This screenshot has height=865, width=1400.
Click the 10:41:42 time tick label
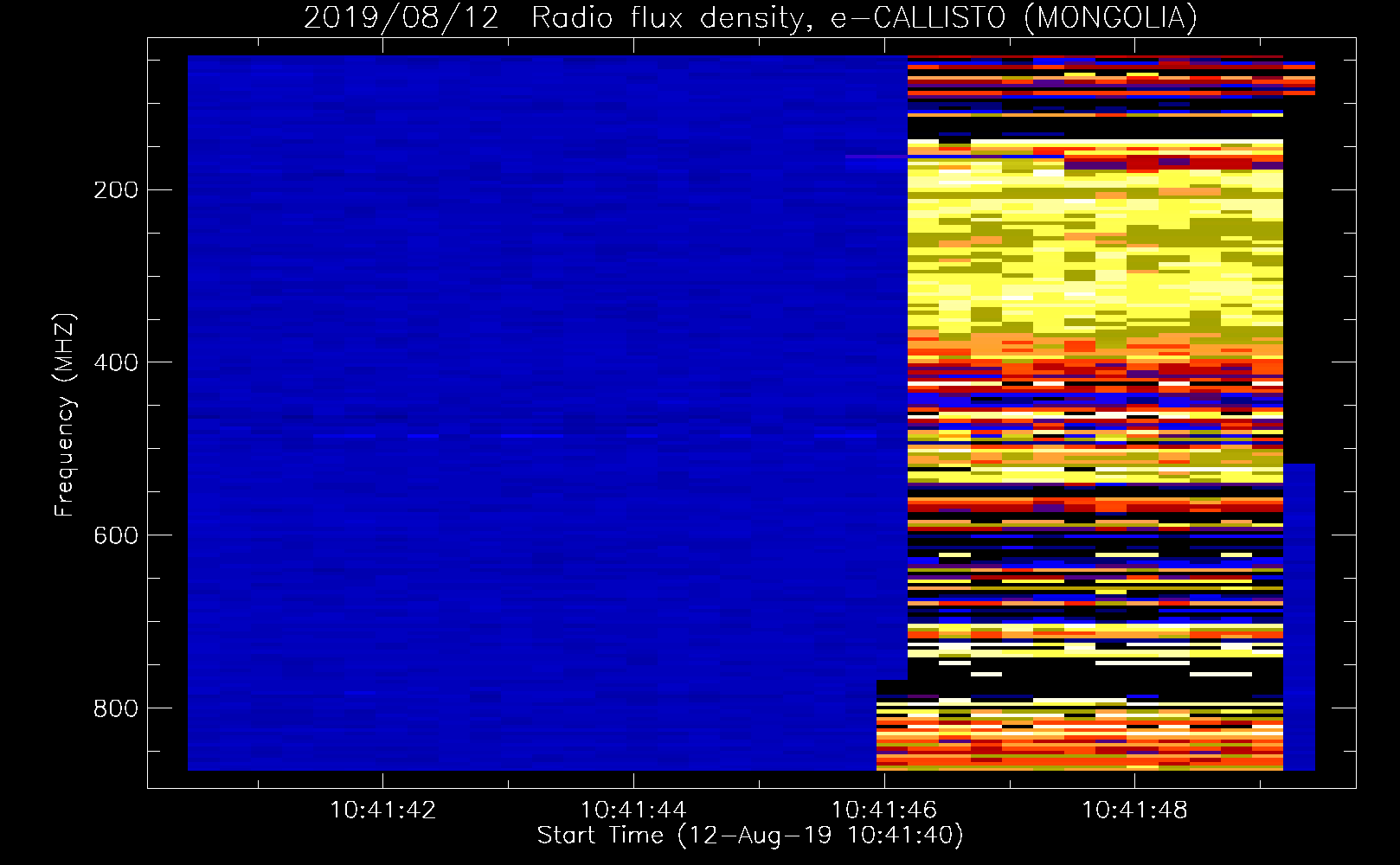click(x=382, y=811)
